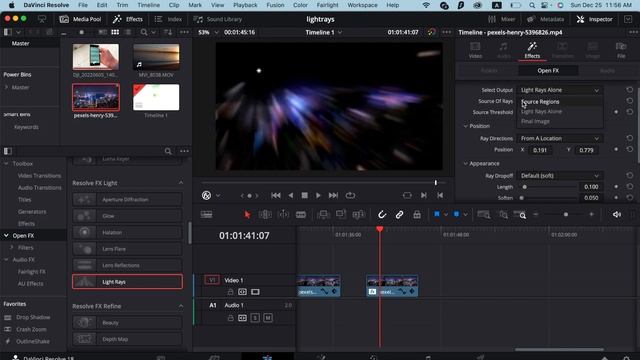Jump to last frame playback button
Image resolution: width=640 pixels, height=360 pixels.
pos(333,196)
